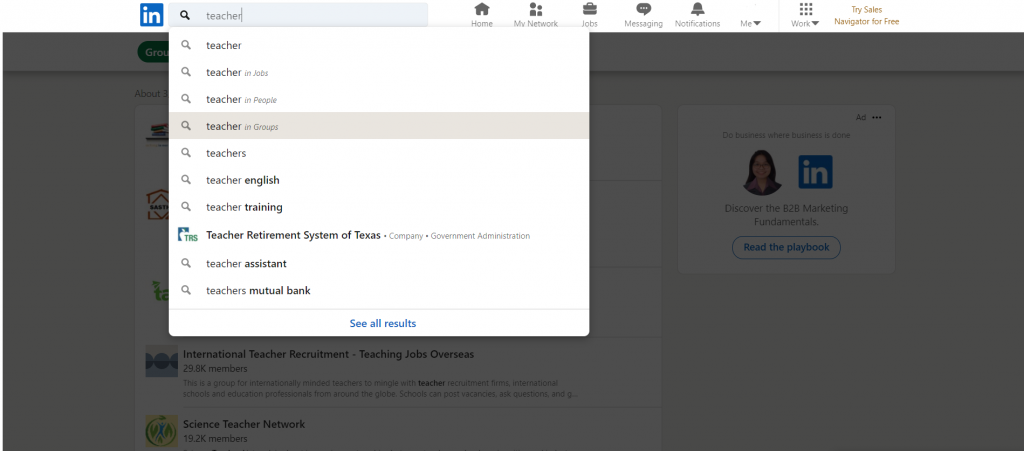Choose 'teacher assistant' suggestion

(x=379, y=263)
